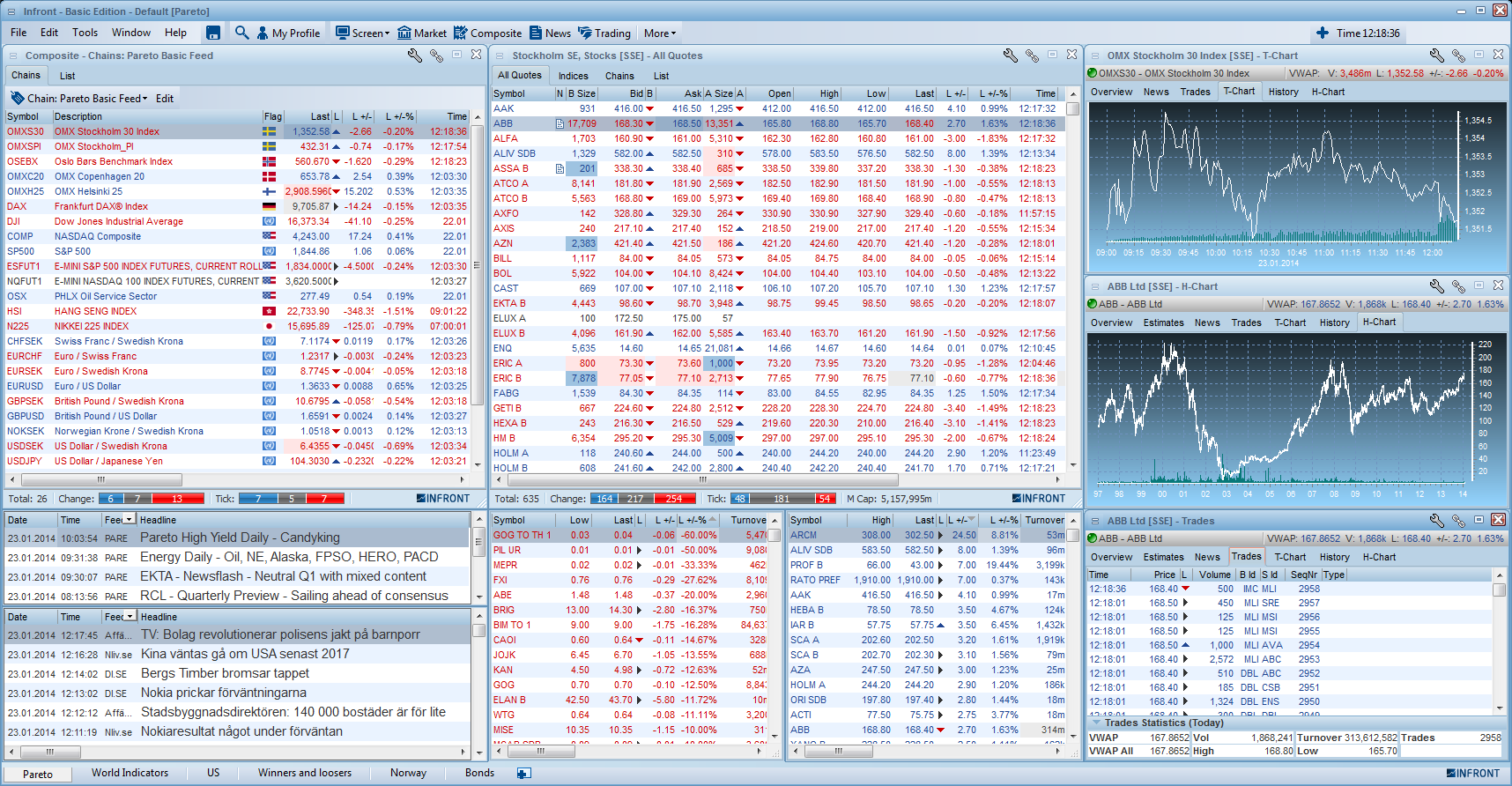1512x786 pixels.
Task: Open the Screen dropdown in the toolbar
Action: pos(362,33)
